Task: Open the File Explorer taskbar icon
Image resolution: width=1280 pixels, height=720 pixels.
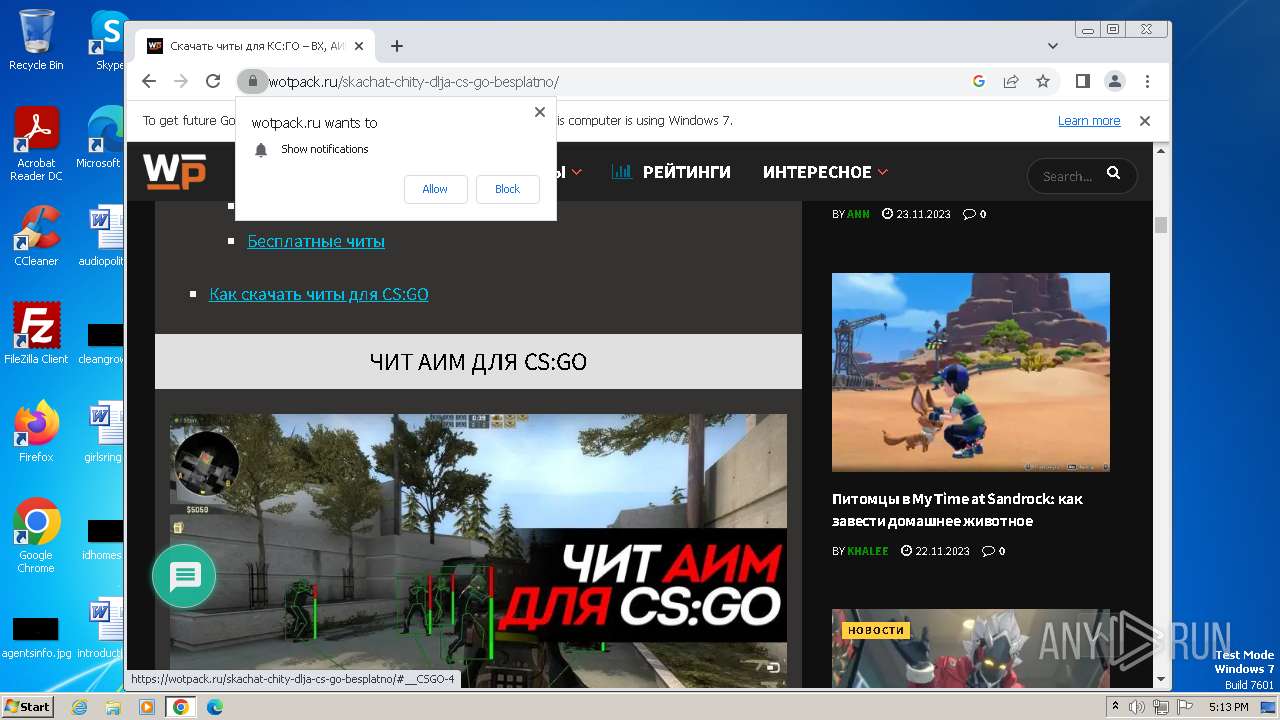Action: (x=113, y=707)
